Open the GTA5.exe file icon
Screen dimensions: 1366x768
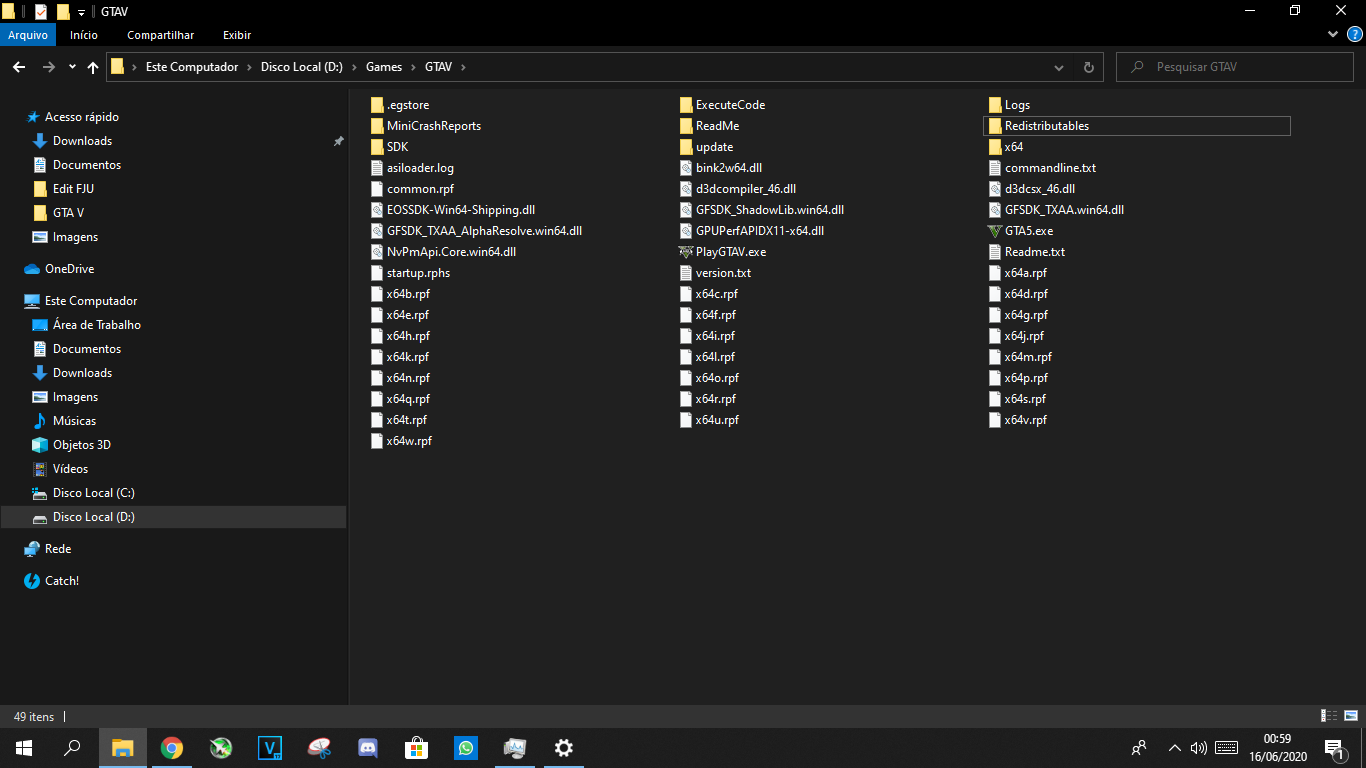click(x=994, y=231)
